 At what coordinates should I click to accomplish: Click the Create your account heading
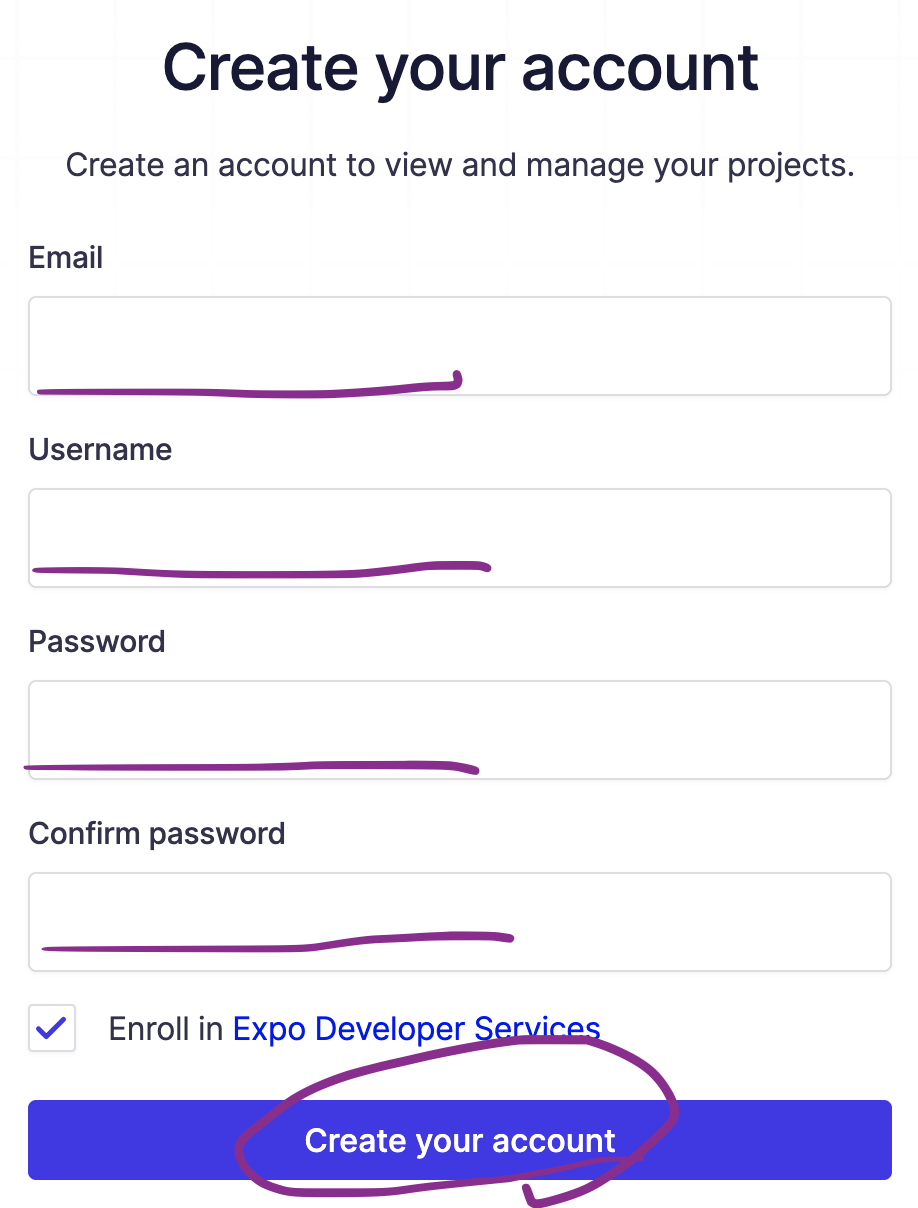coord(459,66)
